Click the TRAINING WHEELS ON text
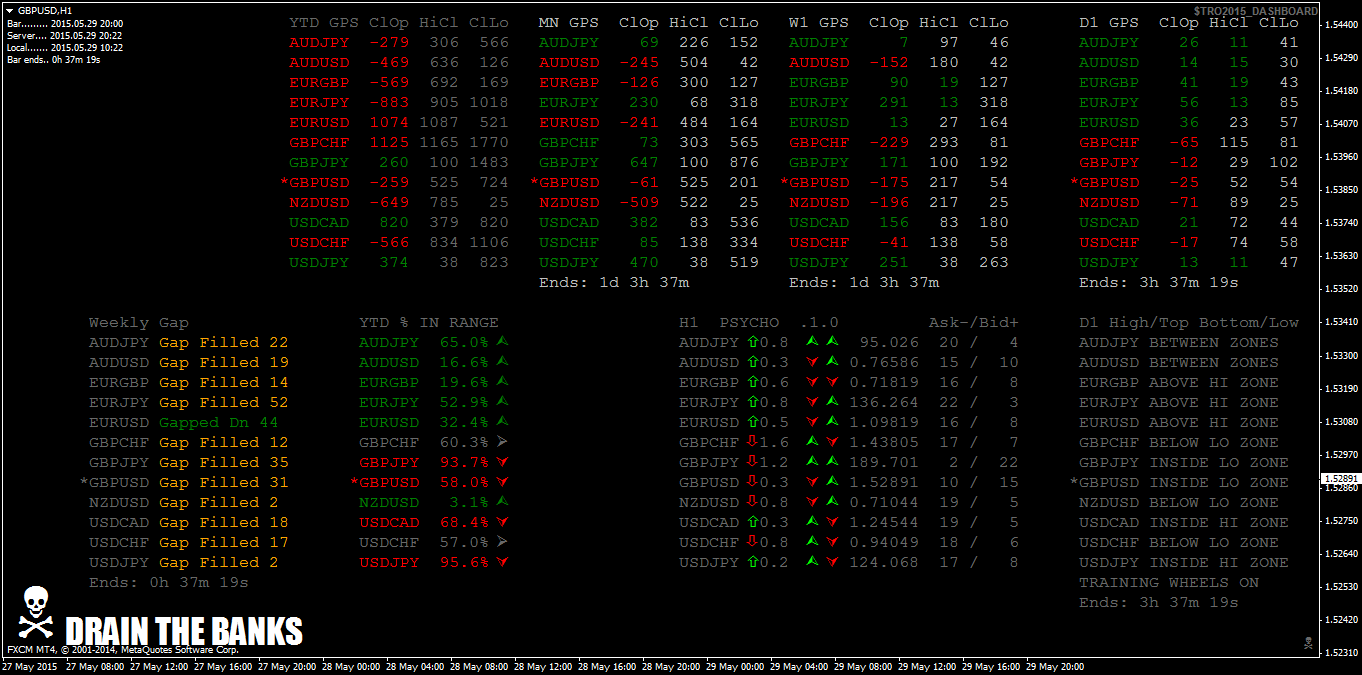This screenshot has width=1362, height=675. click(1169, 582)
